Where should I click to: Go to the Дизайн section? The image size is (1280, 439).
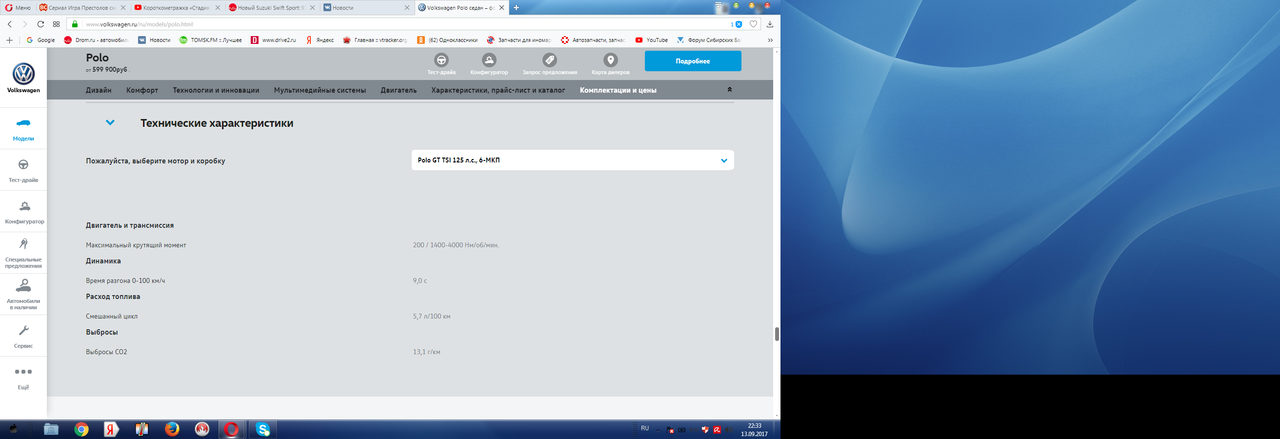98,90
